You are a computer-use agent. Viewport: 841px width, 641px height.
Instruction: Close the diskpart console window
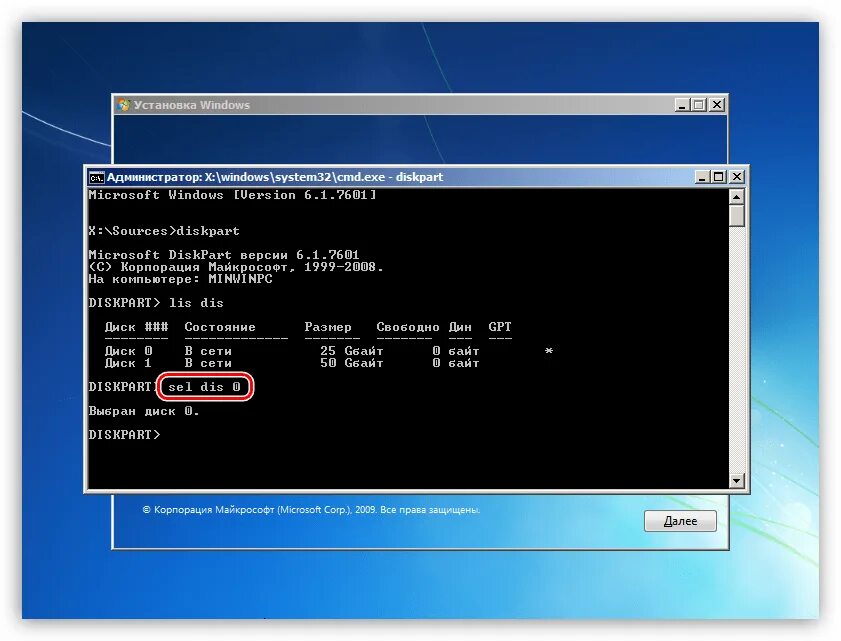pos(736,176)
